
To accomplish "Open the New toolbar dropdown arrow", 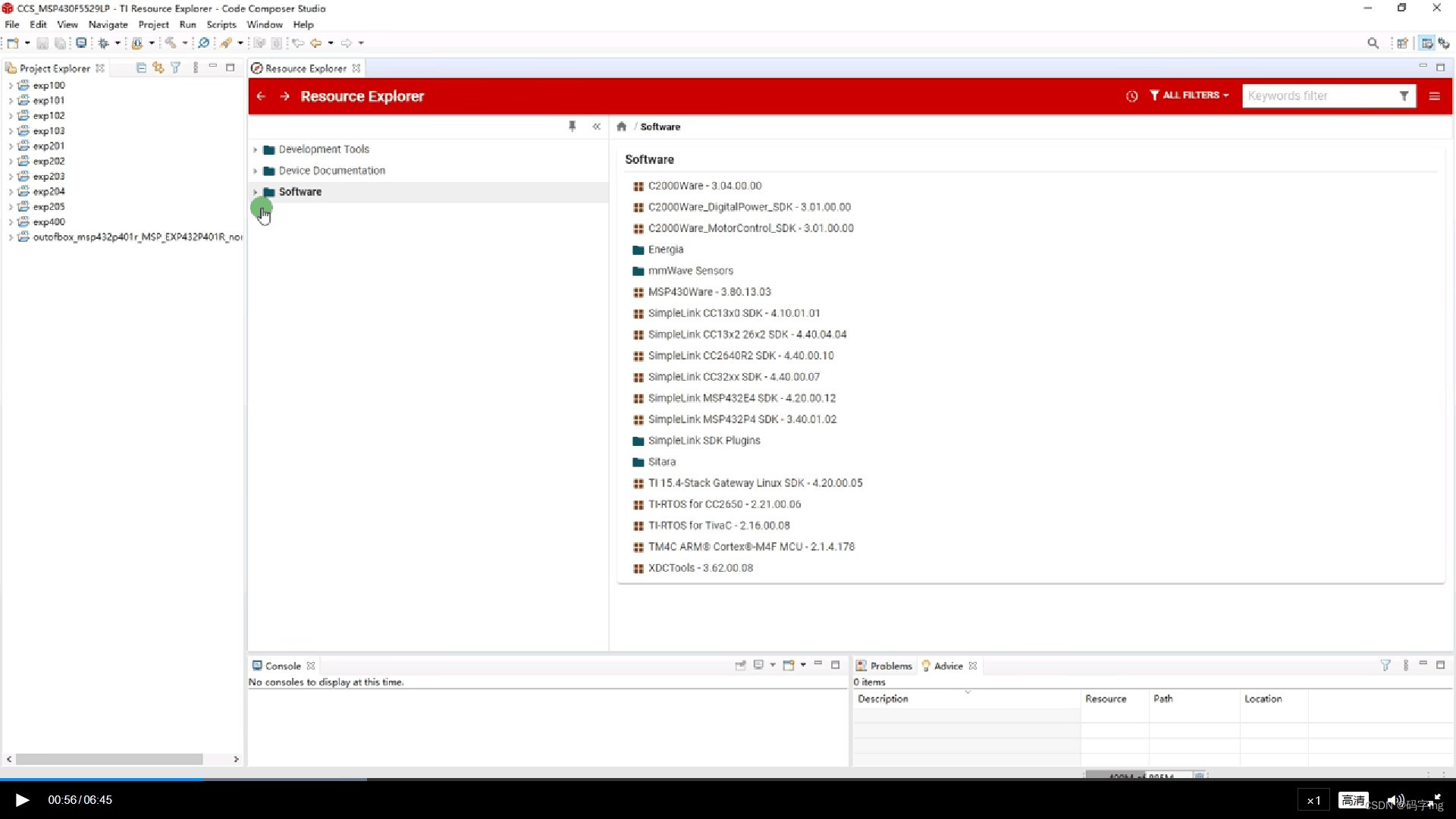I will (27, 43).
